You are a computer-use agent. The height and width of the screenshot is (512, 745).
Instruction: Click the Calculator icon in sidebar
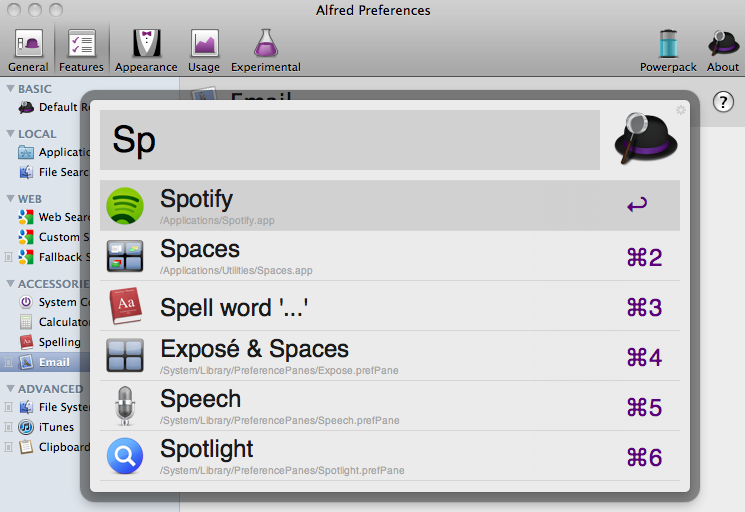(x=26, y=322)
